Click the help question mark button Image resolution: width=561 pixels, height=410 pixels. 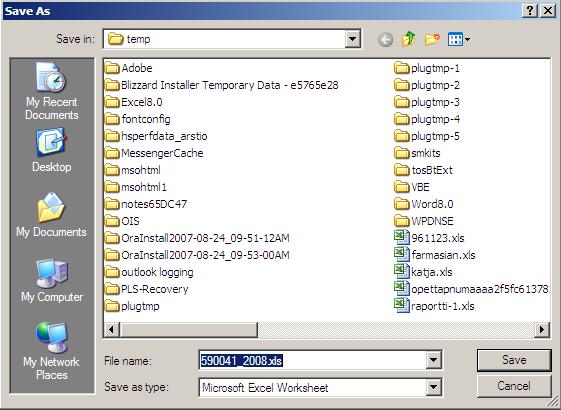tap(530, 11)
